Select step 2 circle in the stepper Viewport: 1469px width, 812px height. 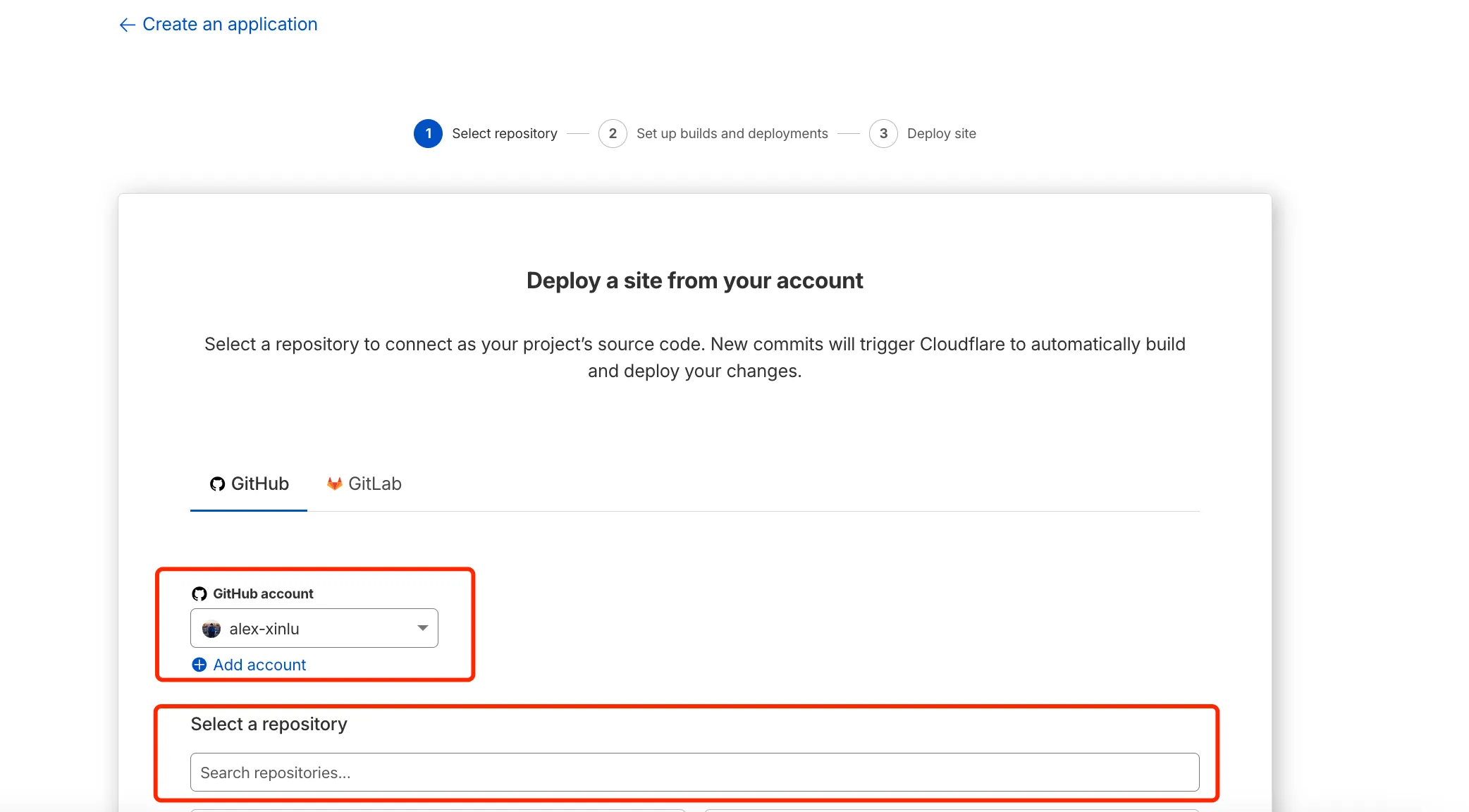click(x=613, y=133)
